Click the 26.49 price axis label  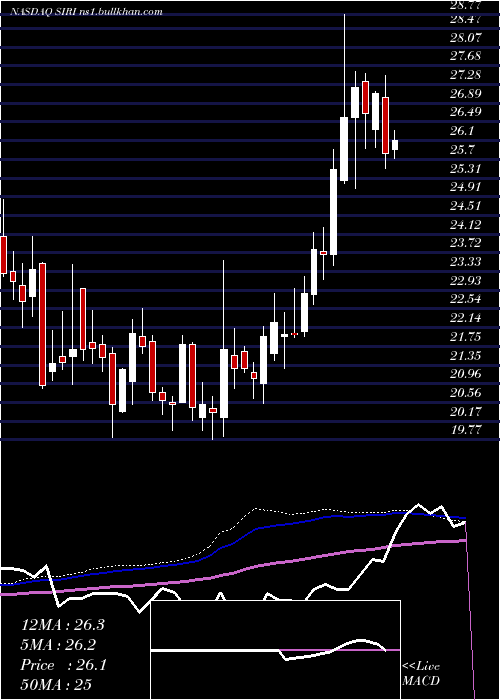click(x=466, y=112)
